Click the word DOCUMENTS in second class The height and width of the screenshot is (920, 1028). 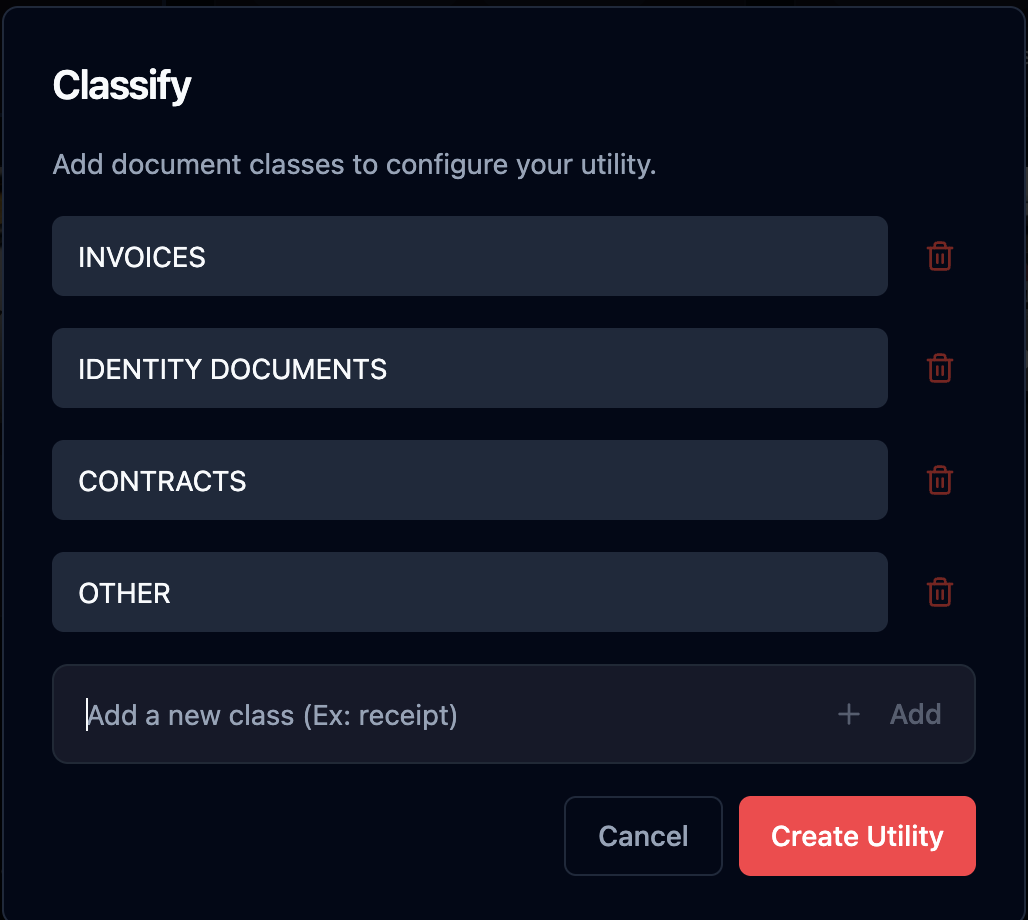tap(298, 370)
